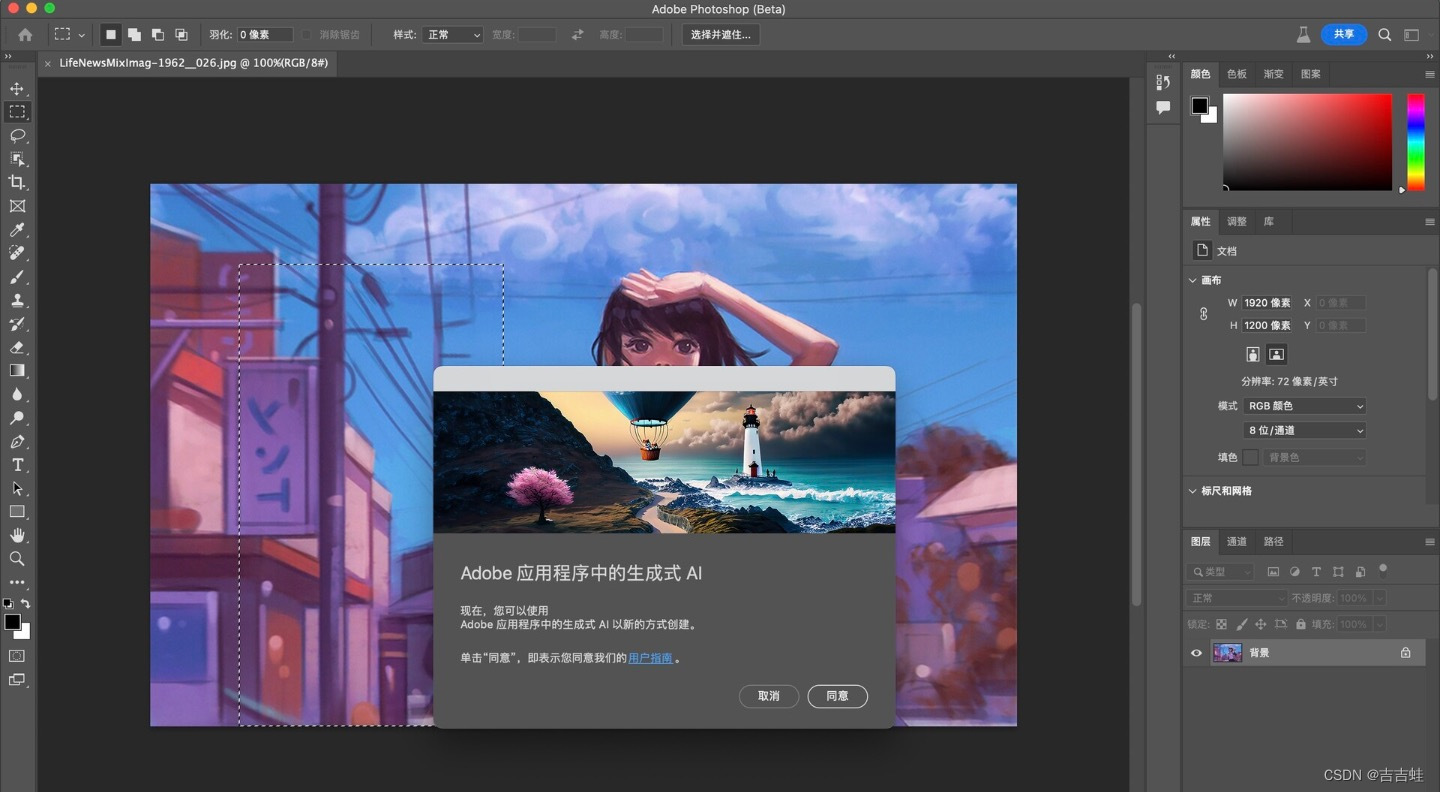The height and width of the screenshot is (792, 1440).
Task: Select the Pen tool
Action: 17,441
